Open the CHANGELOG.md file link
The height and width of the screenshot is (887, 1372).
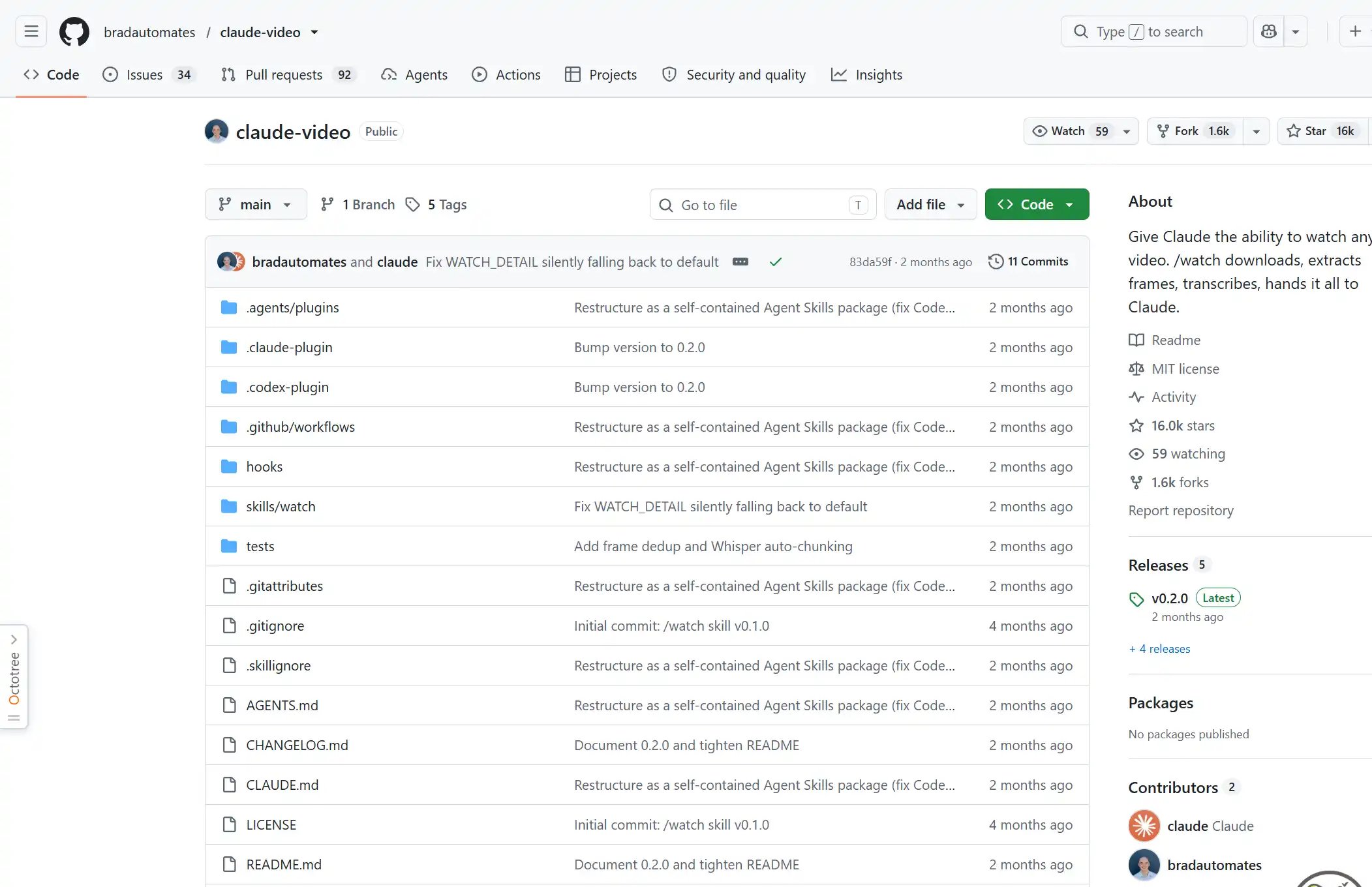297,745
